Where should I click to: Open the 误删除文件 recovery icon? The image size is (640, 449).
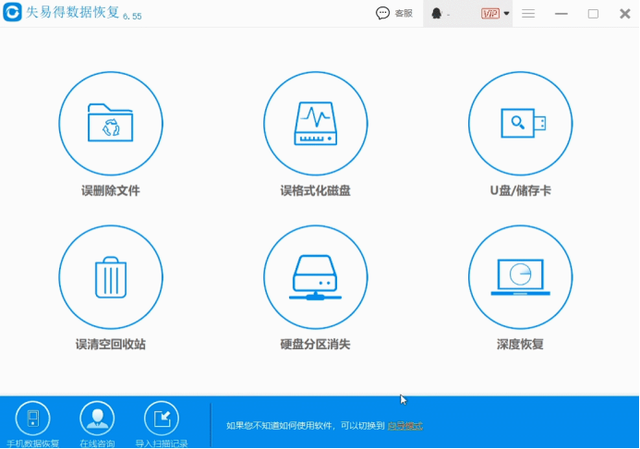[x=111, y=124]
